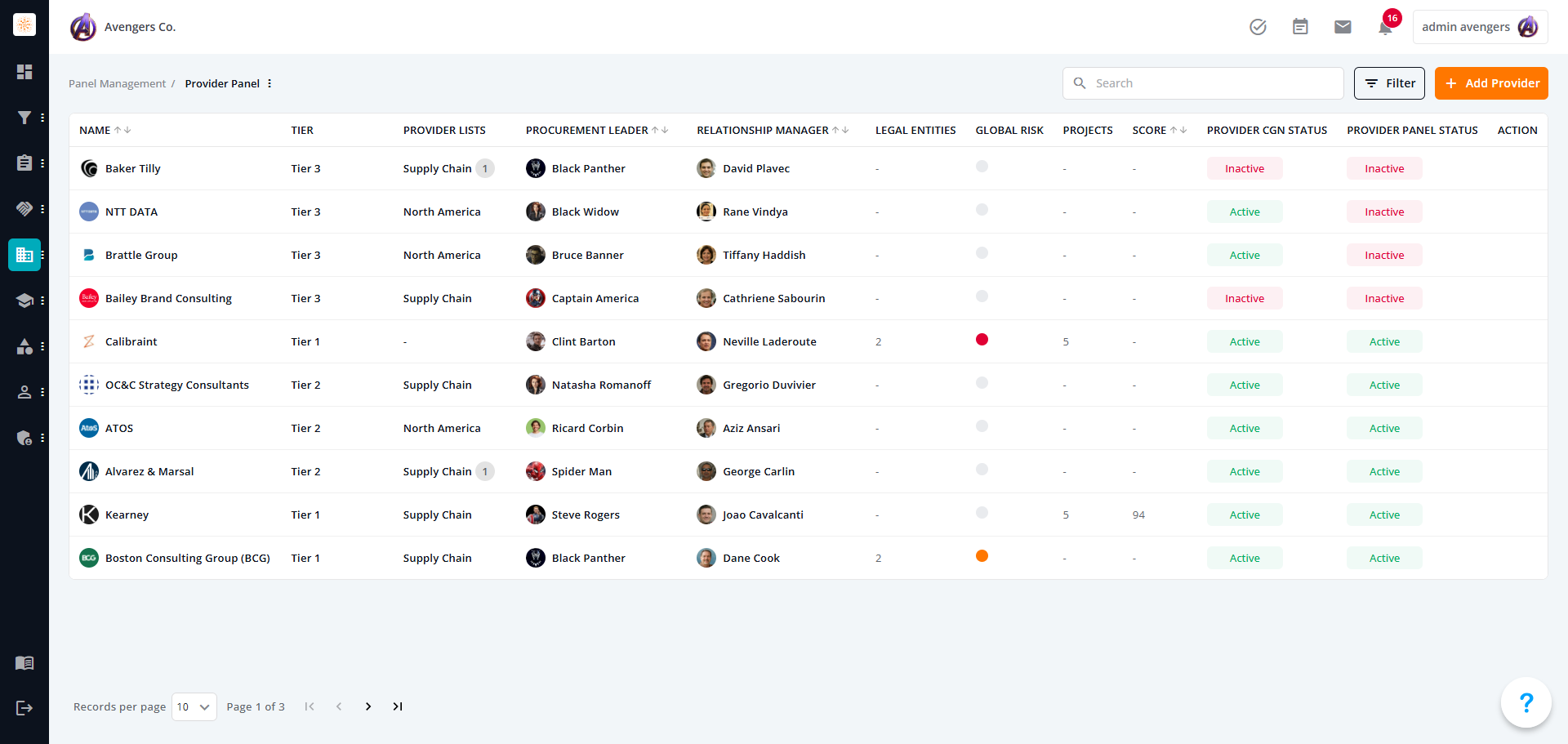The width and height of the screenshot is (1568, 744).
Task: Open the clipboard icon in sidebar
Action: pyautogui.click(x=24, y=163)
